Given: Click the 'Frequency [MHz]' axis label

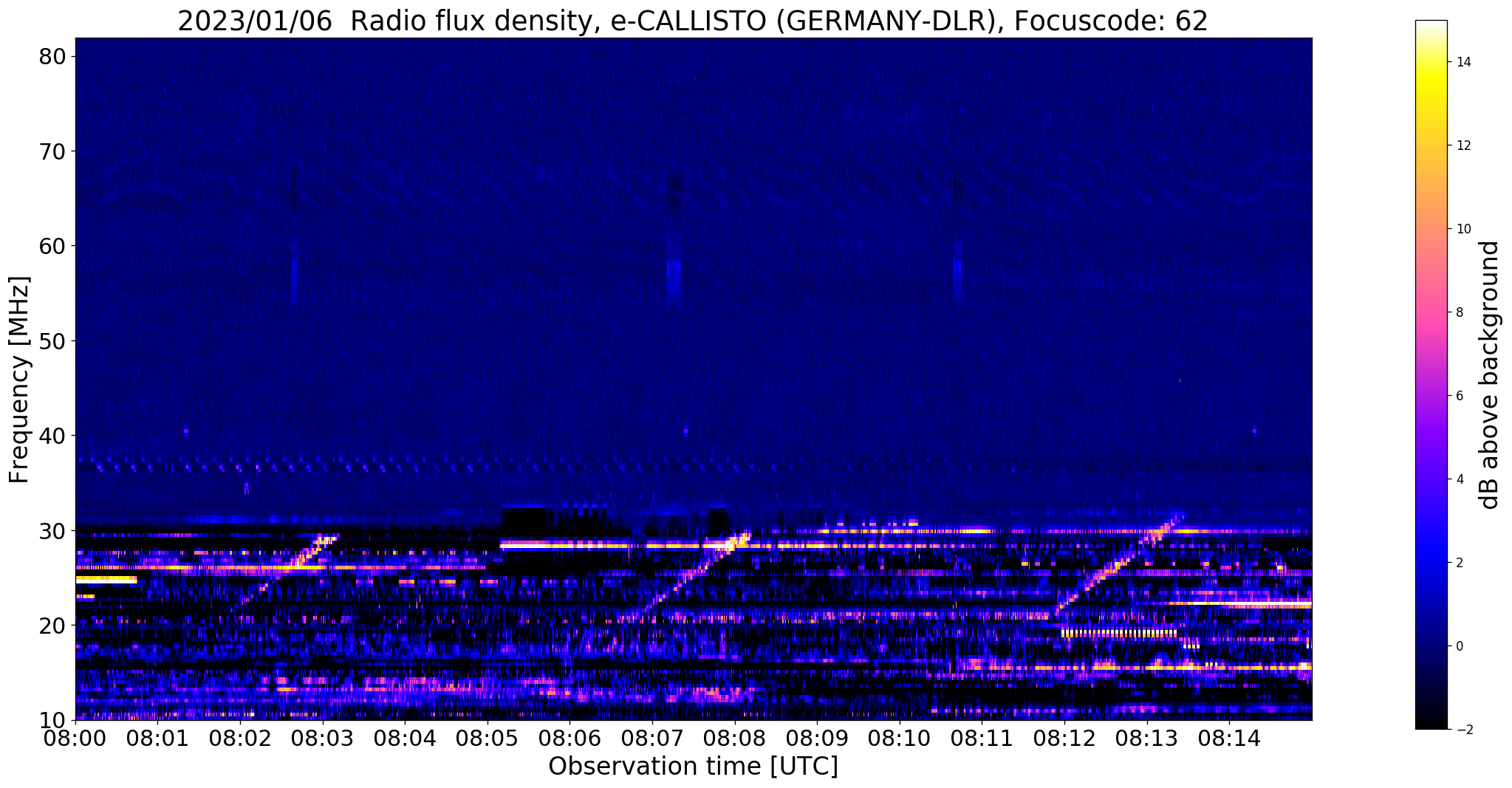Looking at the screenshot, I should point(19,380).
